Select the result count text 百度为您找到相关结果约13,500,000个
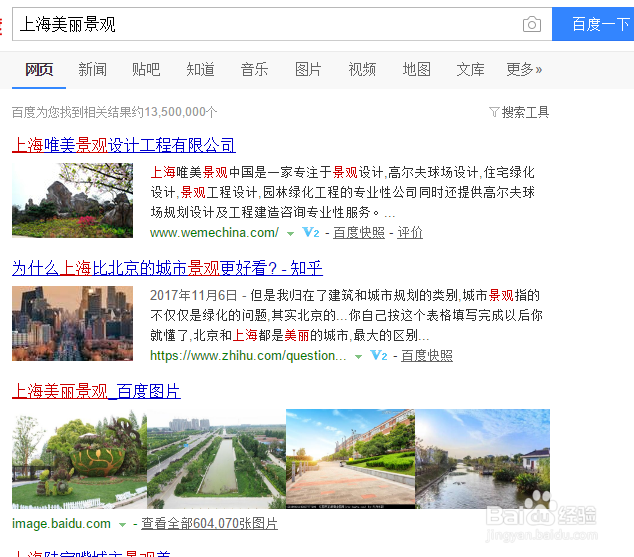The height and width of the screenshot is (557, 634). pyautogui.click(x=114, y=112)
